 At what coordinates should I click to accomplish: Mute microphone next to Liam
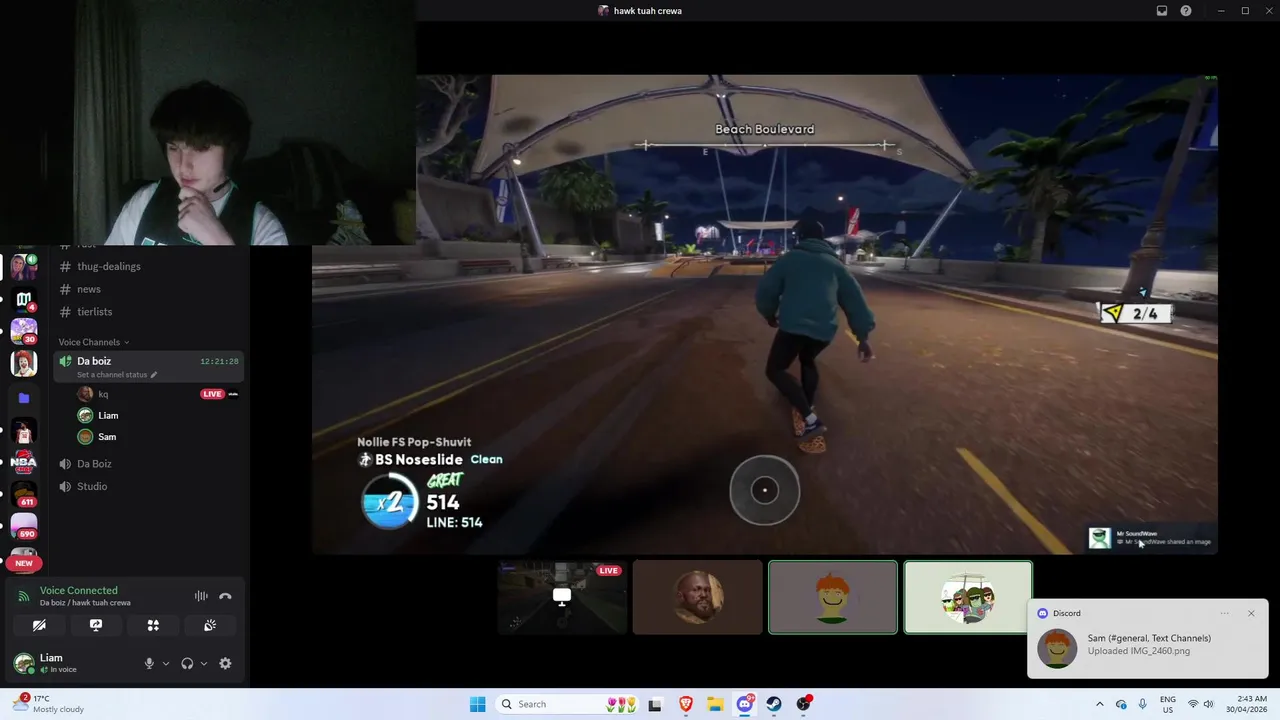tap(149, 663)
